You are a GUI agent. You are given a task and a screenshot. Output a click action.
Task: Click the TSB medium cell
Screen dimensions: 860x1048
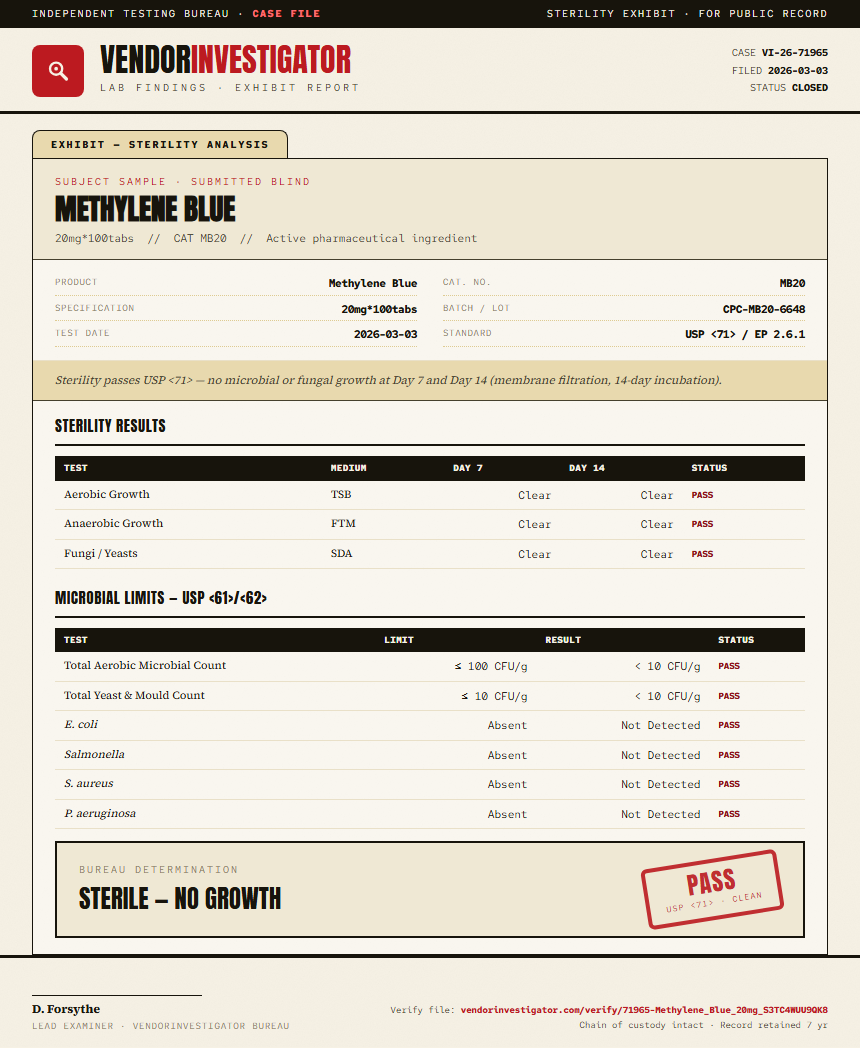341,495
